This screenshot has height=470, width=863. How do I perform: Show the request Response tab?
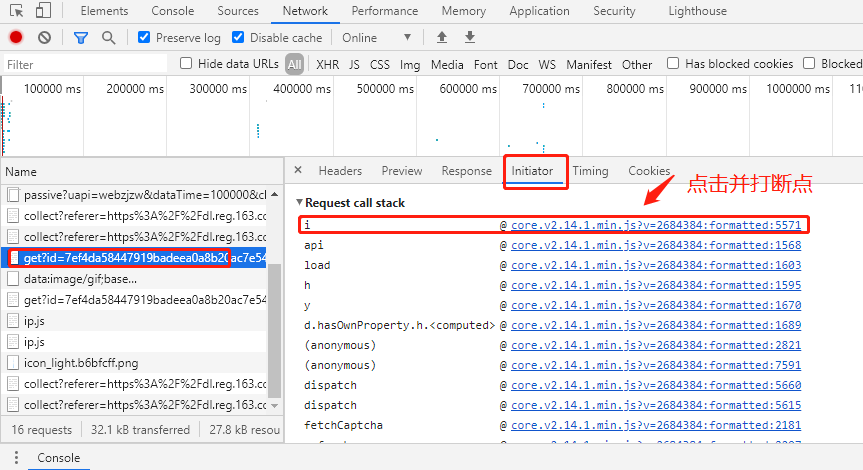(x=466, y=171)
